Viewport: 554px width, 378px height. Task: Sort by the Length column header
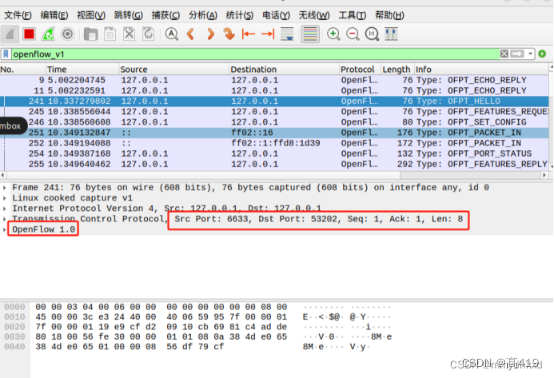pos(397,69)
